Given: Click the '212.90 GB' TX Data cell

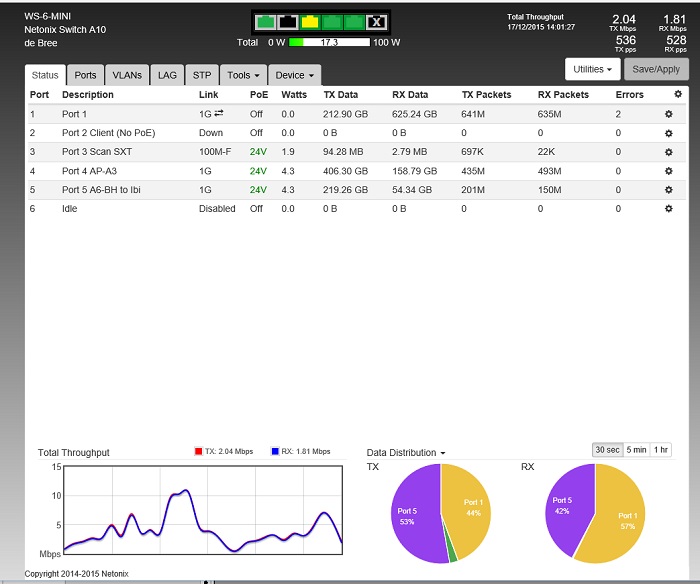Looking at the screenshot, I should click(x=346, y=114).
